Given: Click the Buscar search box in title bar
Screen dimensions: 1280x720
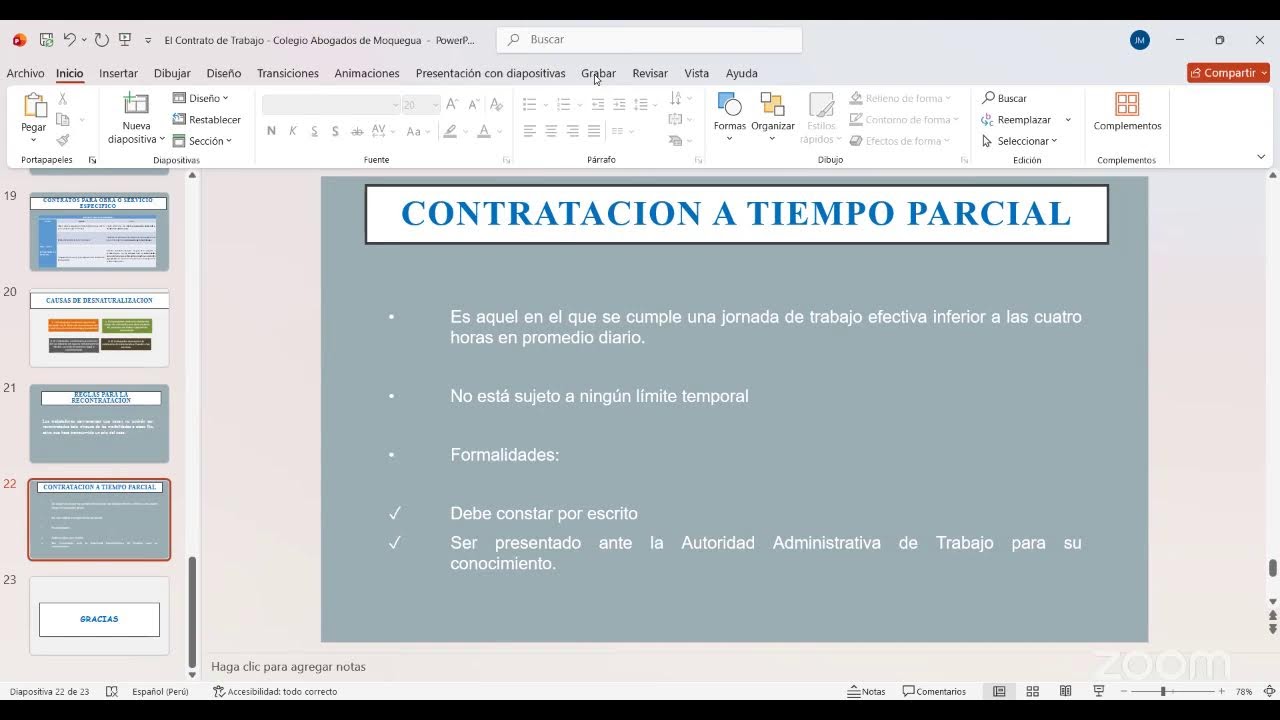Looking at the screenshot, I should (x=650, y=40).
